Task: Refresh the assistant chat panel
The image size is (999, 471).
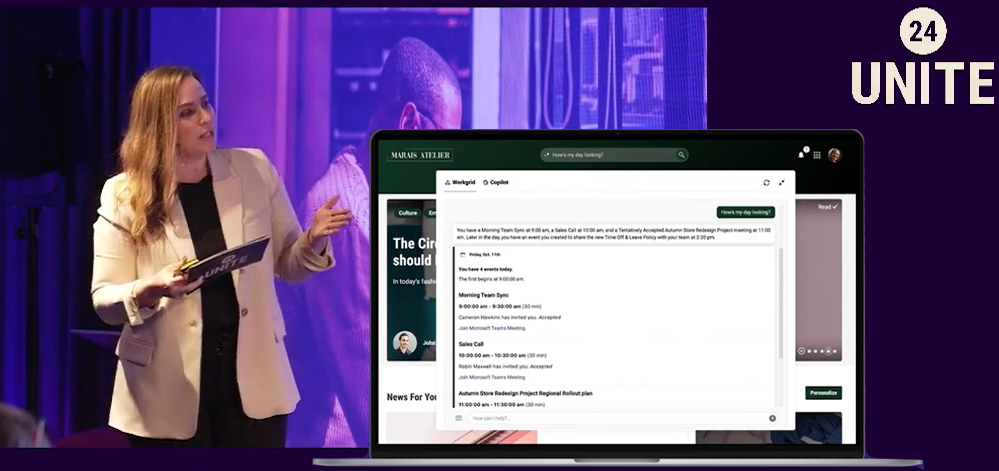Action: tap(766, 182)
